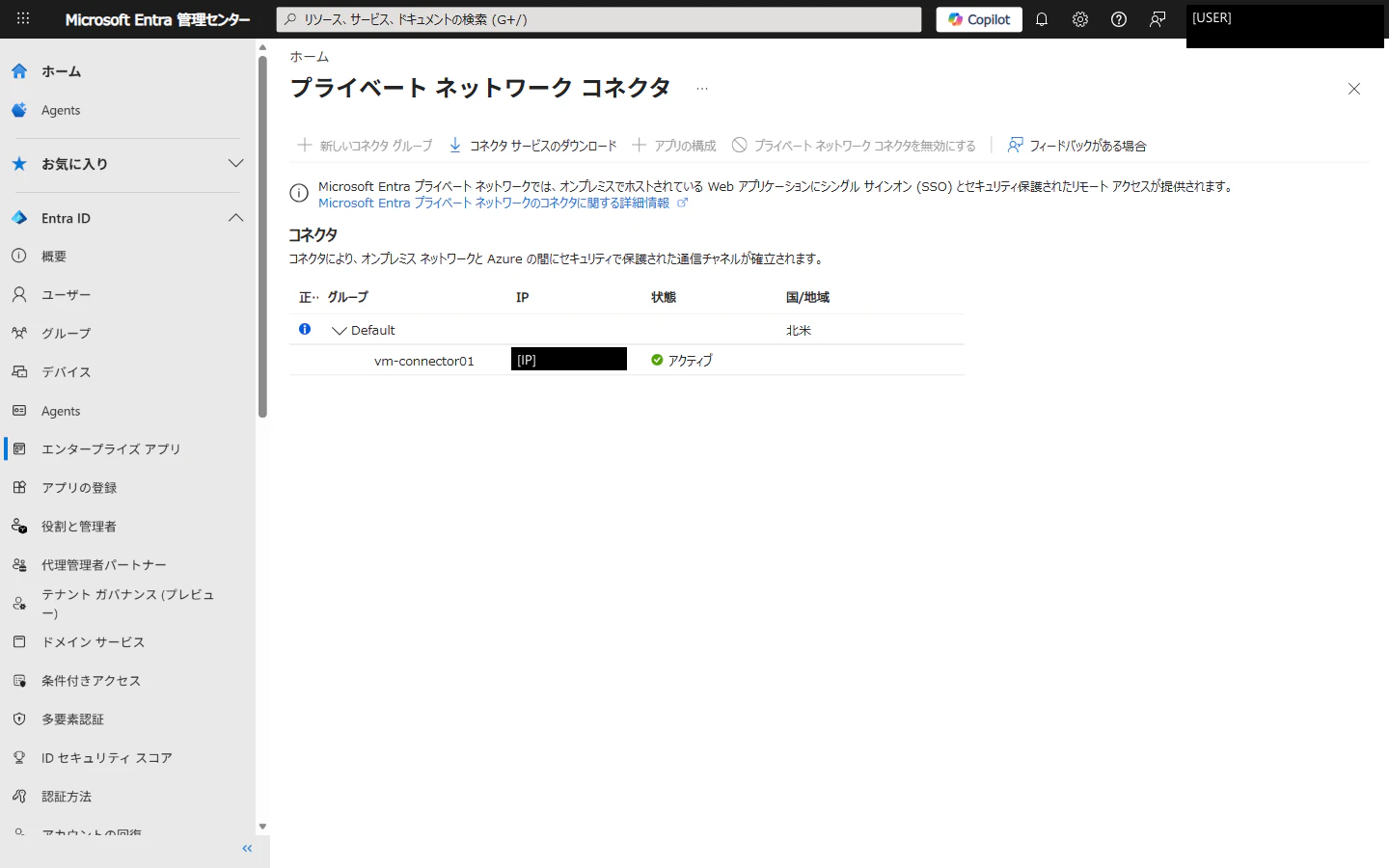This screenshot has height=868, width=1389.
Task: Open 概要 overview icon
Action: (x=19, y=256)
